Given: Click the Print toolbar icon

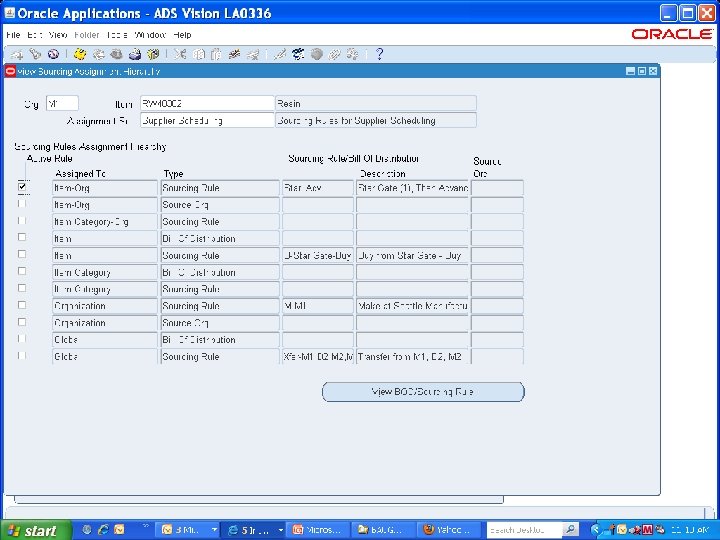Looking at the screenshot, I should click(x=135, y=54).
